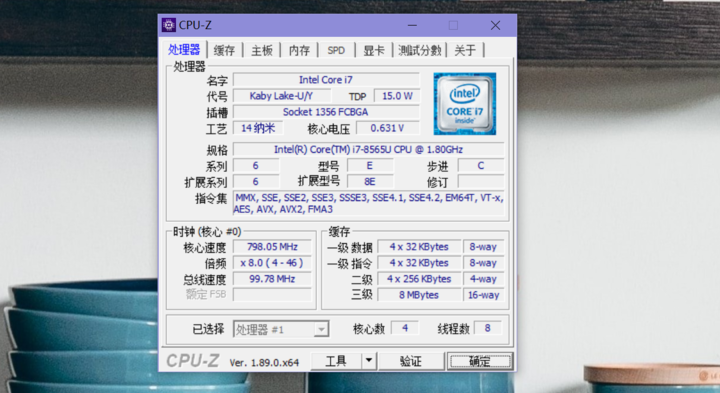Image resolution: width=720 pixels, height=393 pixels.
Task: Click the 16-way associativity value
Action: pyautogui.click(x=484, y=295)
